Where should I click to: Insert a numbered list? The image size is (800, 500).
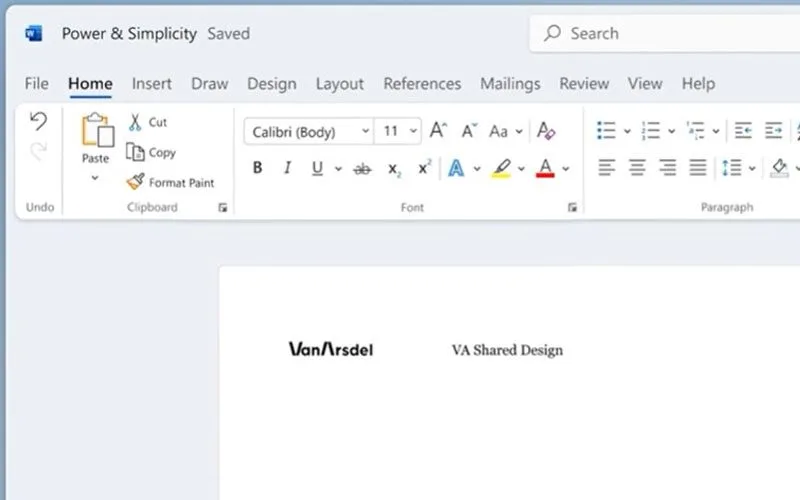[651, 131]
